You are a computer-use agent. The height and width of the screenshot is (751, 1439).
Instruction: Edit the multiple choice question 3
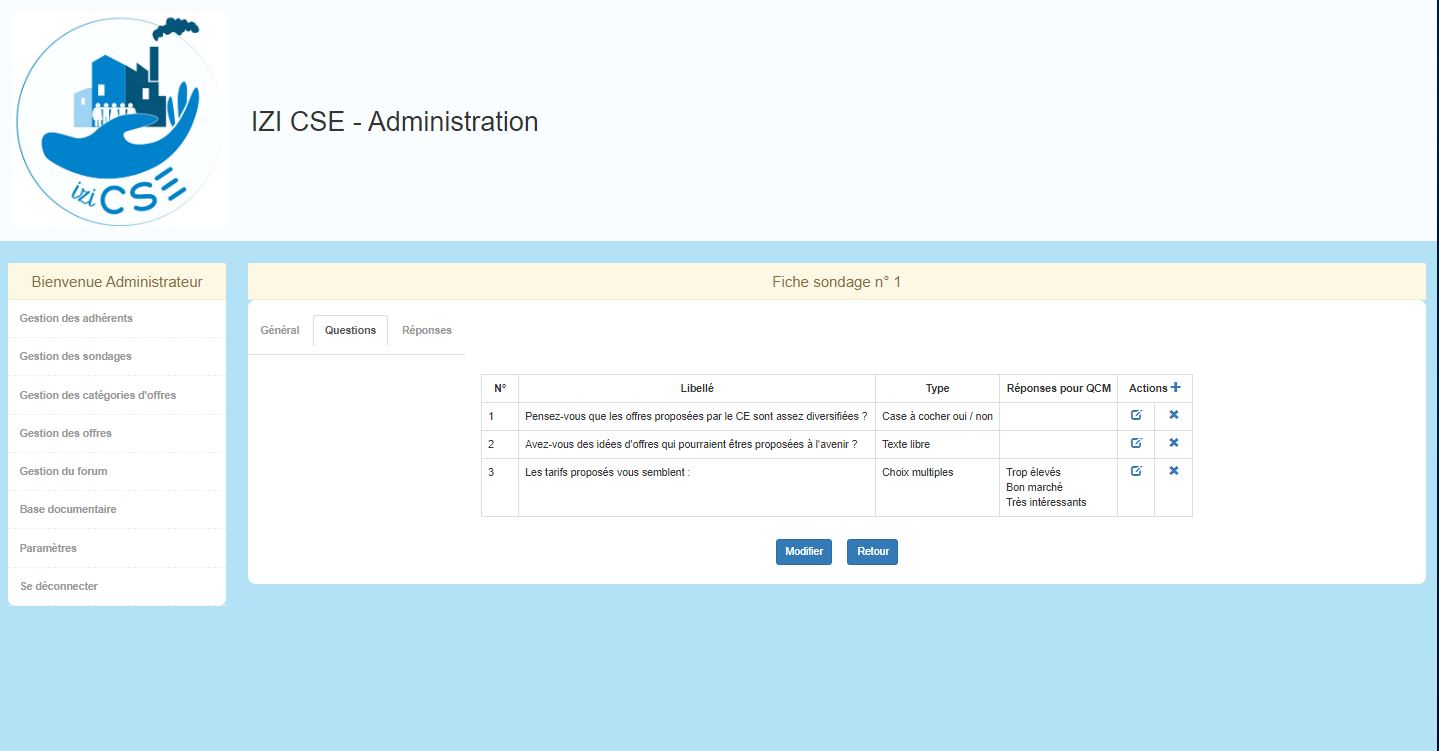1136,471
